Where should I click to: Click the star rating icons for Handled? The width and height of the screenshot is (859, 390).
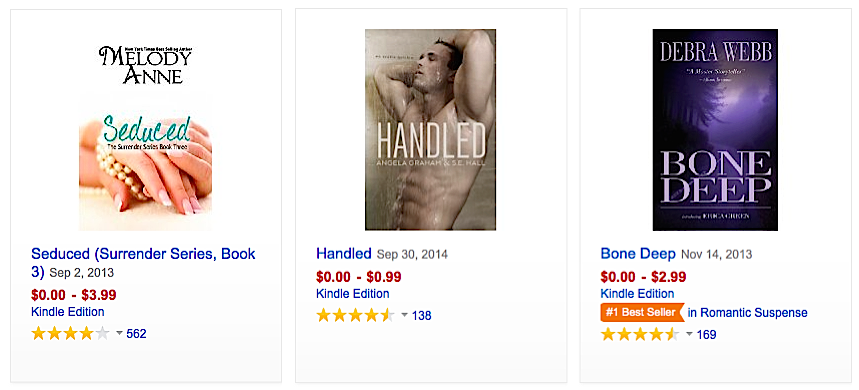coord(355,316)
